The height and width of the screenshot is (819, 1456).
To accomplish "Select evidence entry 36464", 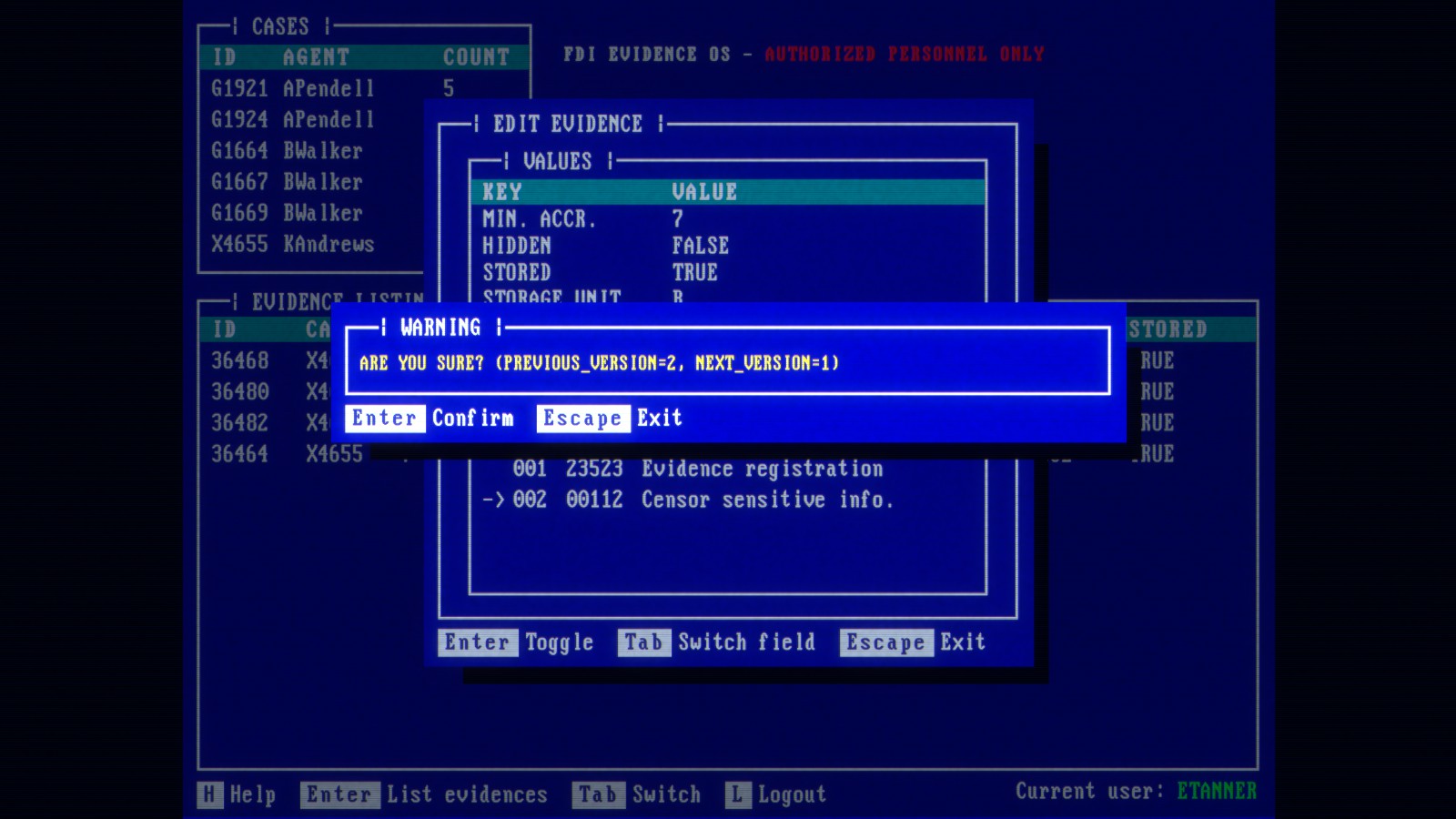I will coord(239,453).
